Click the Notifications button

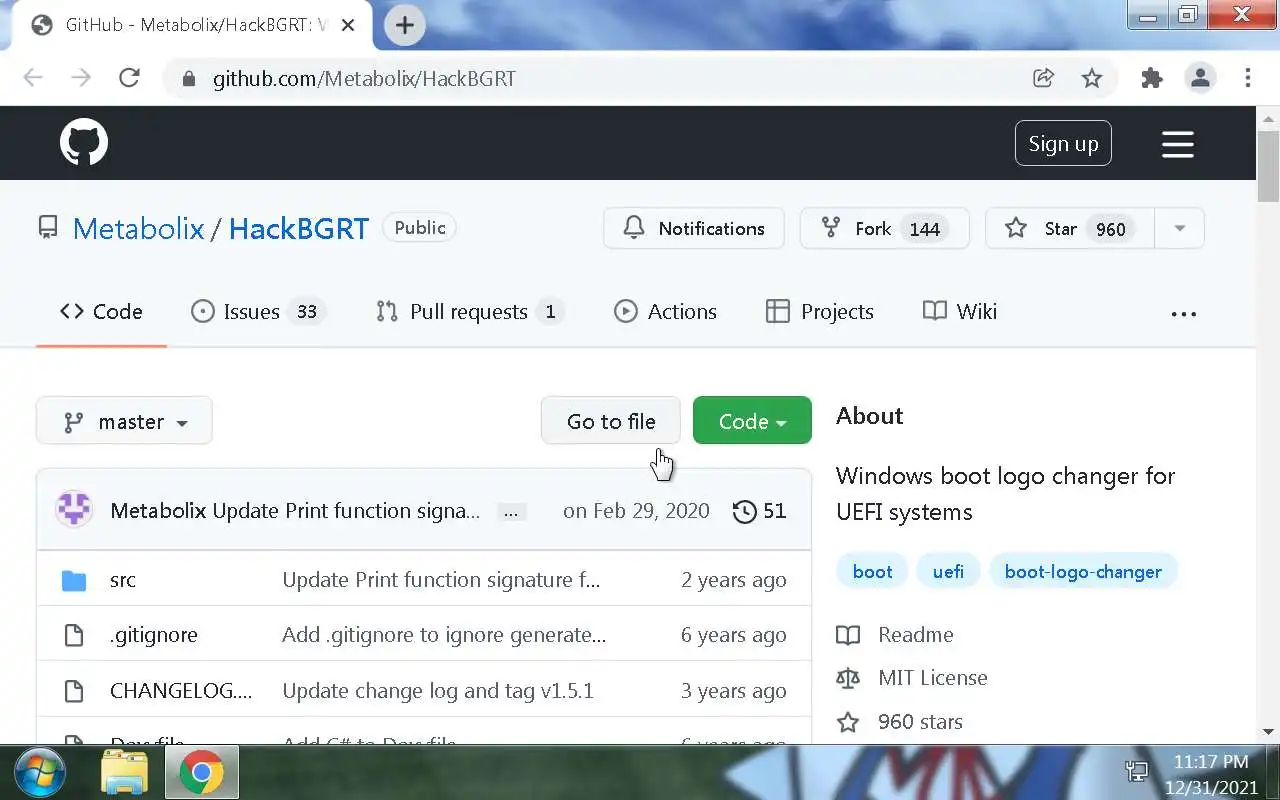click(x=694, y=229)
